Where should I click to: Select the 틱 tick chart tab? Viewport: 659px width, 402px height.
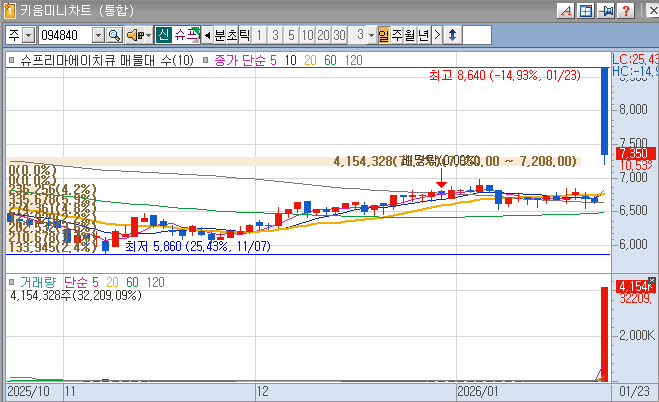(x=245, y=35)
